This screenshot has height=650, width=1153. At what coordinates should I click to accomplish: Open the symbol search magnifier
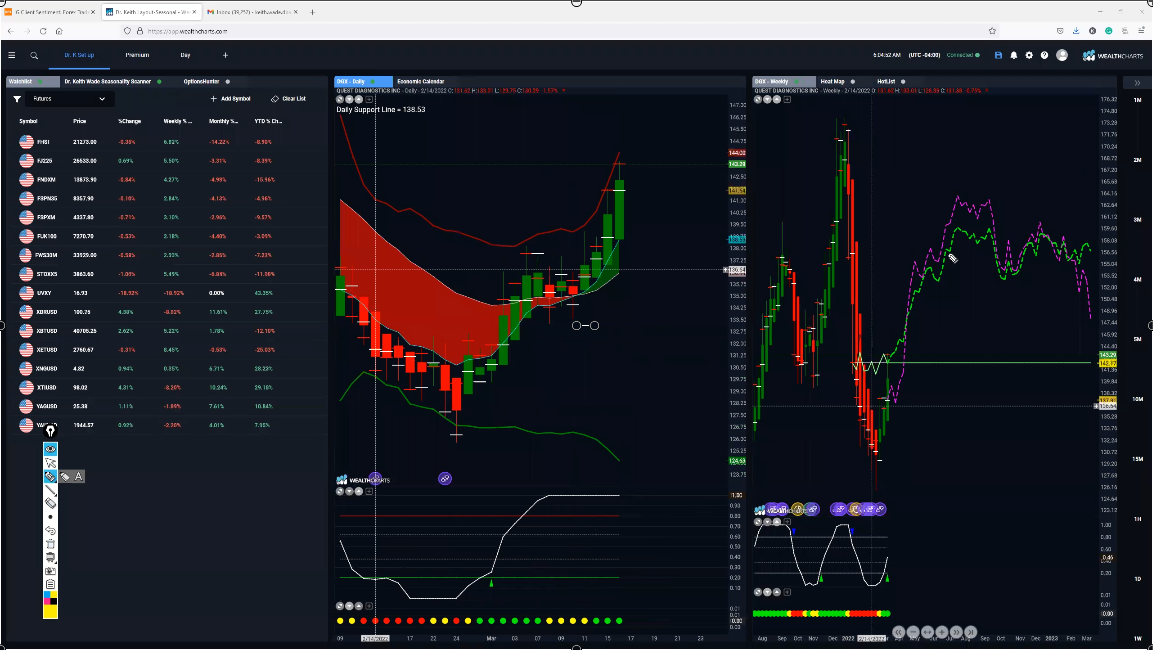pos(34,55)
